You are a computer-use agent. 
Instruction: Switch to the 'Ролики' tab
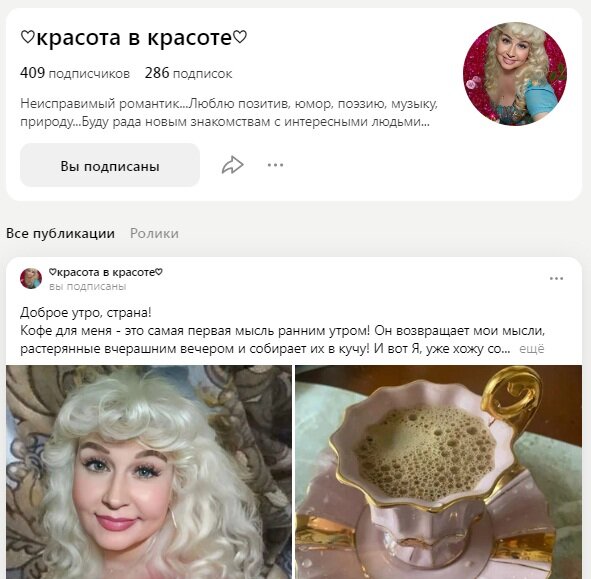(154, 233)
